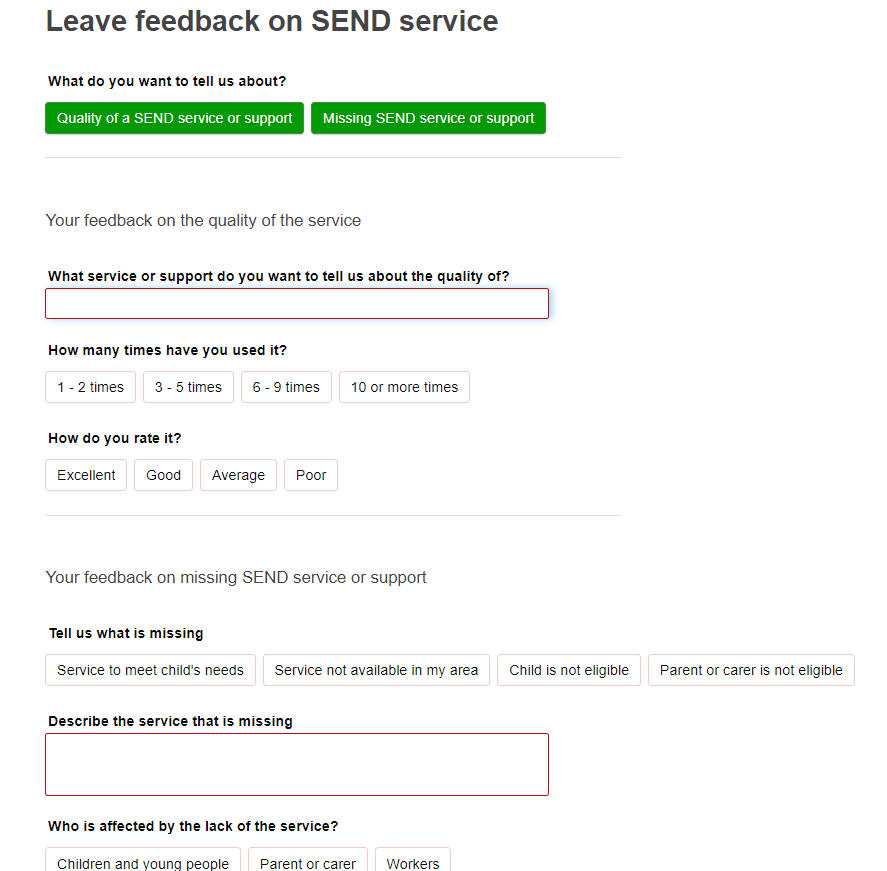
Task: Click the service quality text input field
Action: pyautogui.click(x=297, y=304)
